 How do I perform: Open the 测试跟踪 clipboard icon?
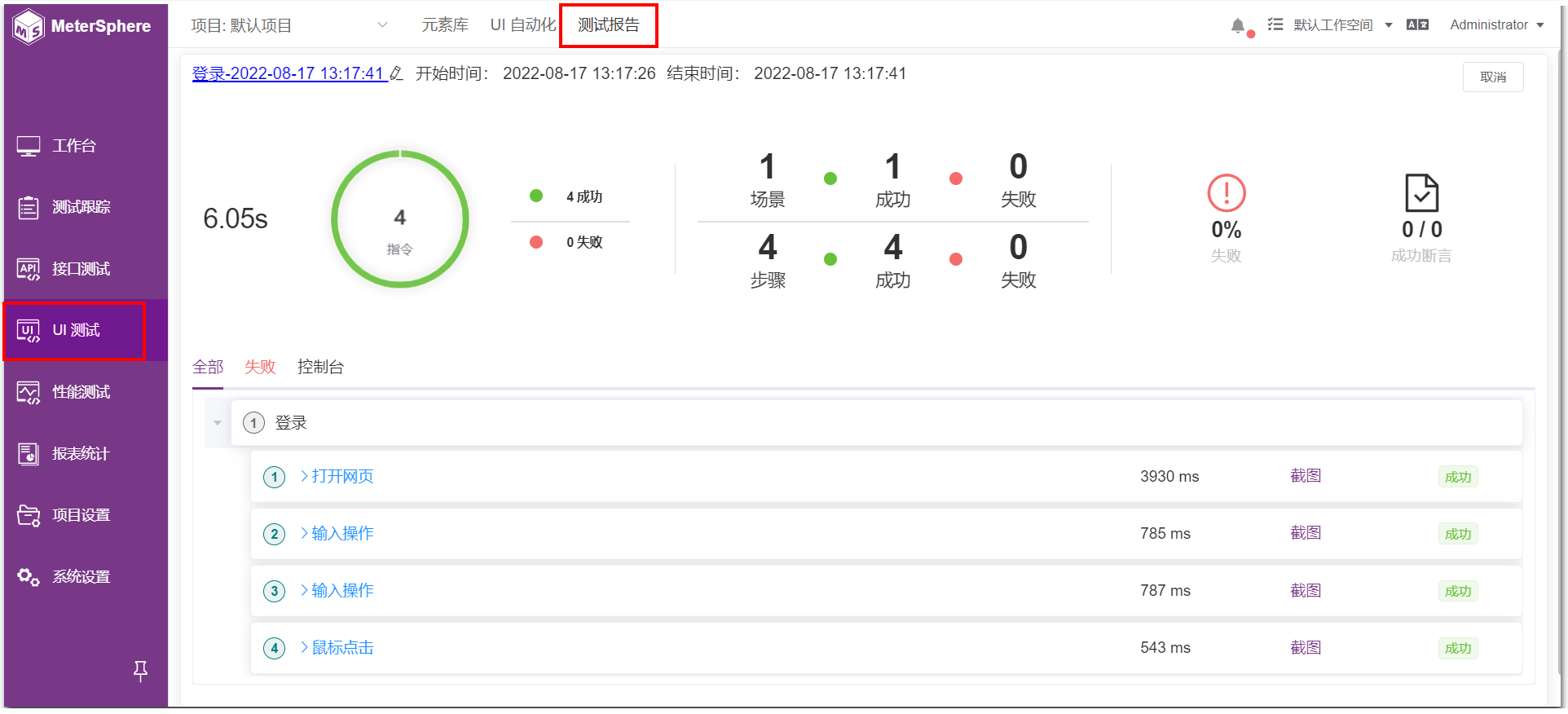29,208
